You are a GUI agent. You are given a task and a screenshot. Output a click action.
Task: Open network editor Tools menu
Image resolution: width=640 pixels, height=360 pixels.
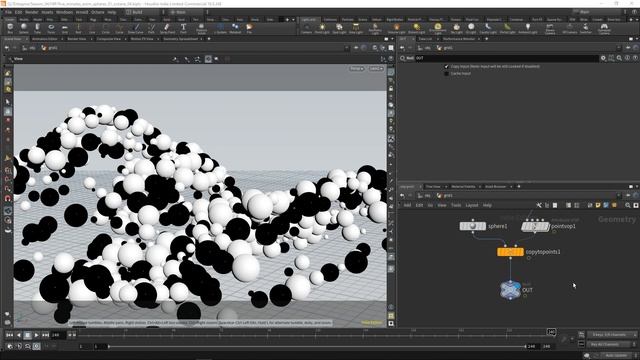point(456,205)
